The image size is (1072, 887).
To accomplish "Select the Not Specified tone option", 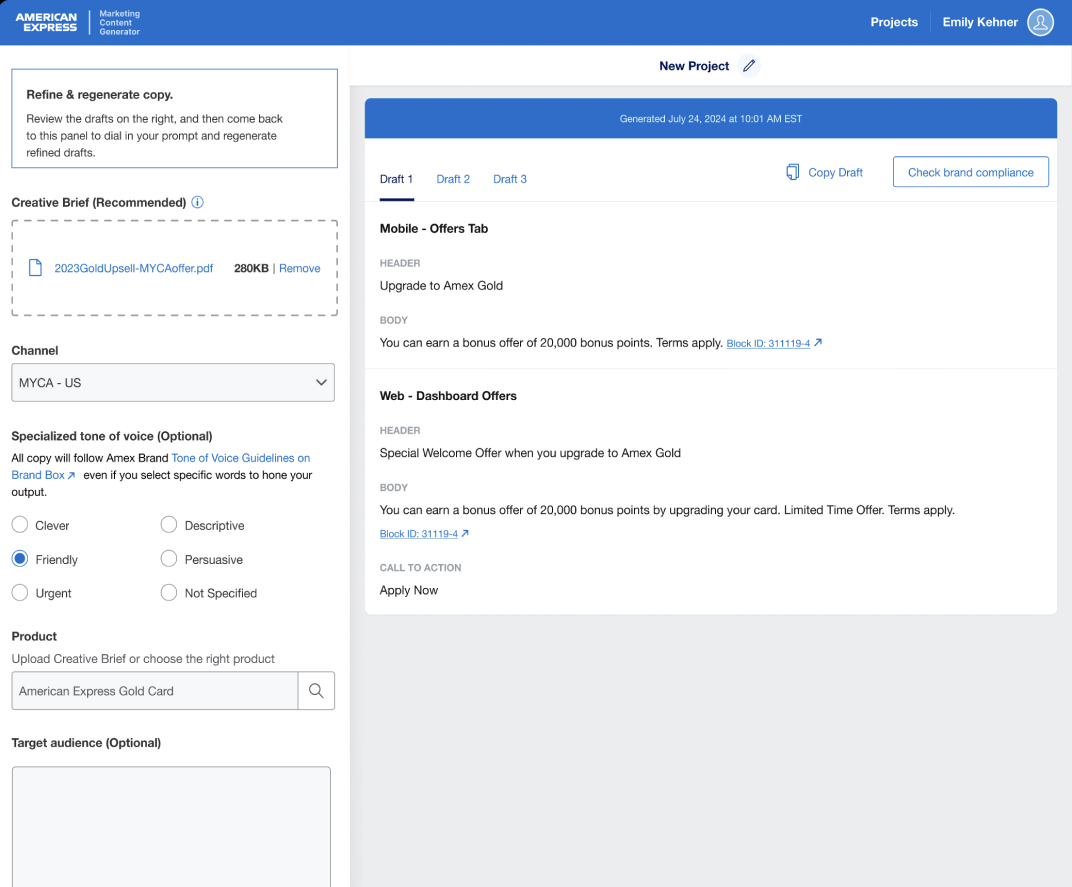I will [x=169, y=593].
